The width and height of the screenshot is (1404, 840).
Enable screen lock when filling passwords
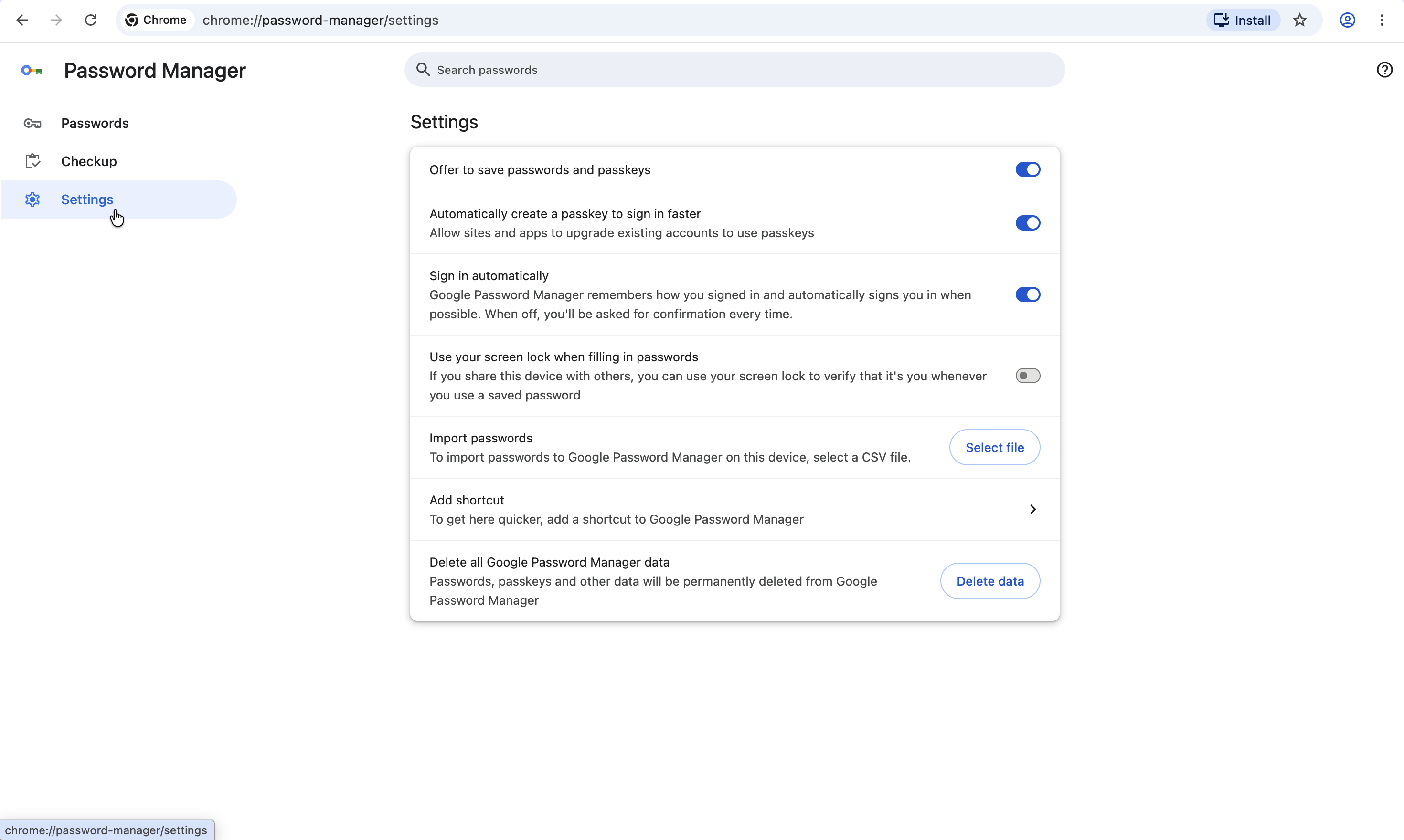(1027, 376)
